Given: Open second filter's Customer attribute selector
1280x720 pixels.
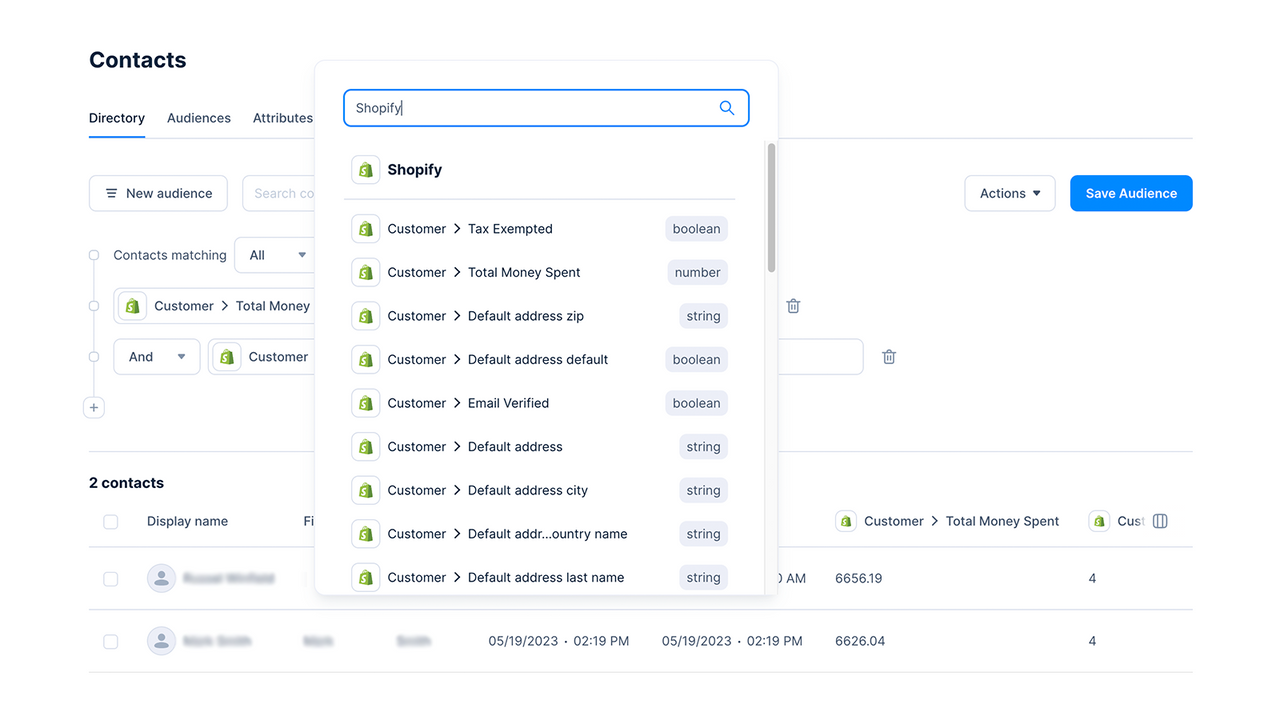Looking at the screenshot, I should click(x=262, y=357).
